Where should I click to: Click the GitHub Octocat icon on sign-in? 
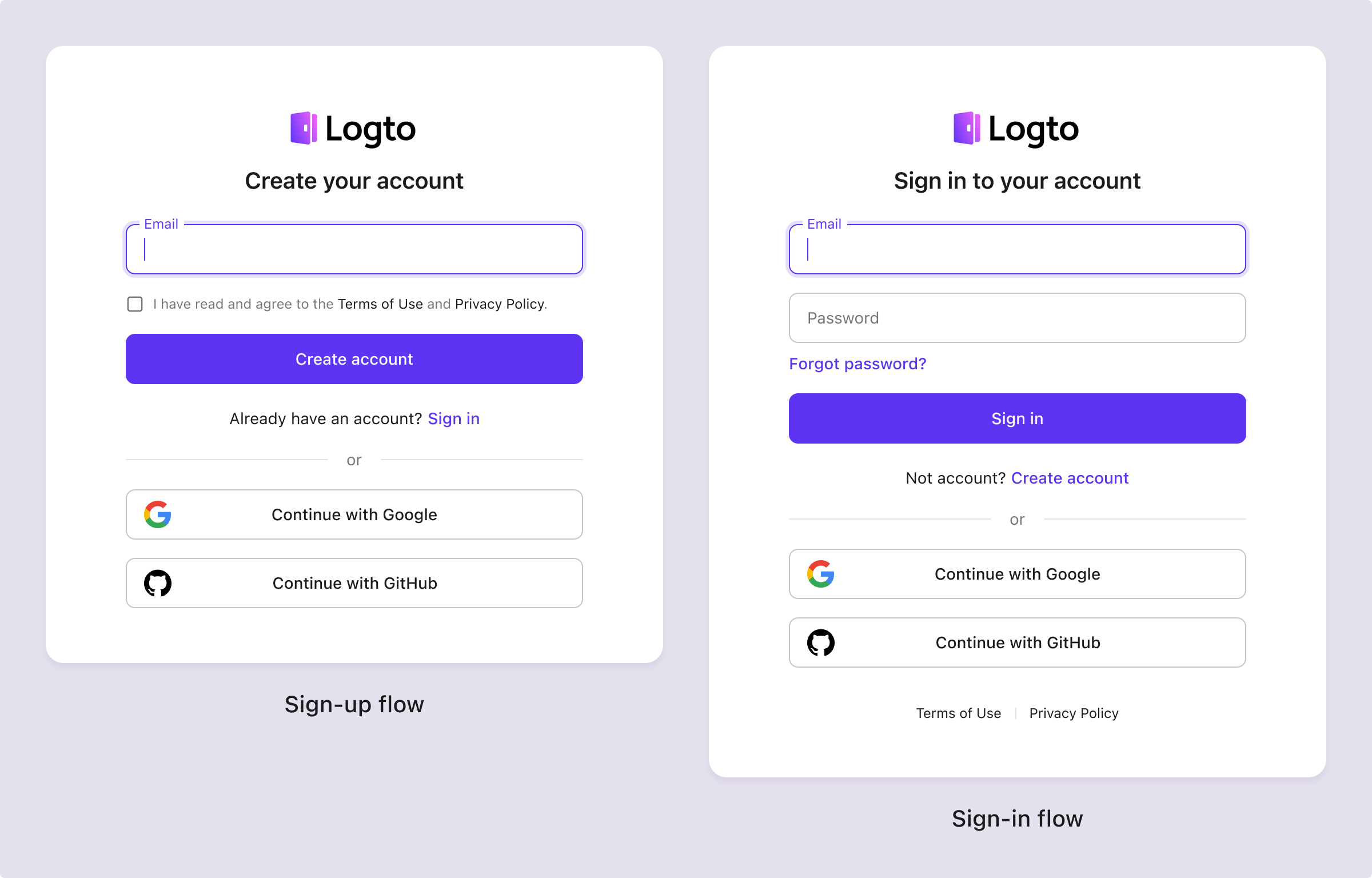click(820, 642)
